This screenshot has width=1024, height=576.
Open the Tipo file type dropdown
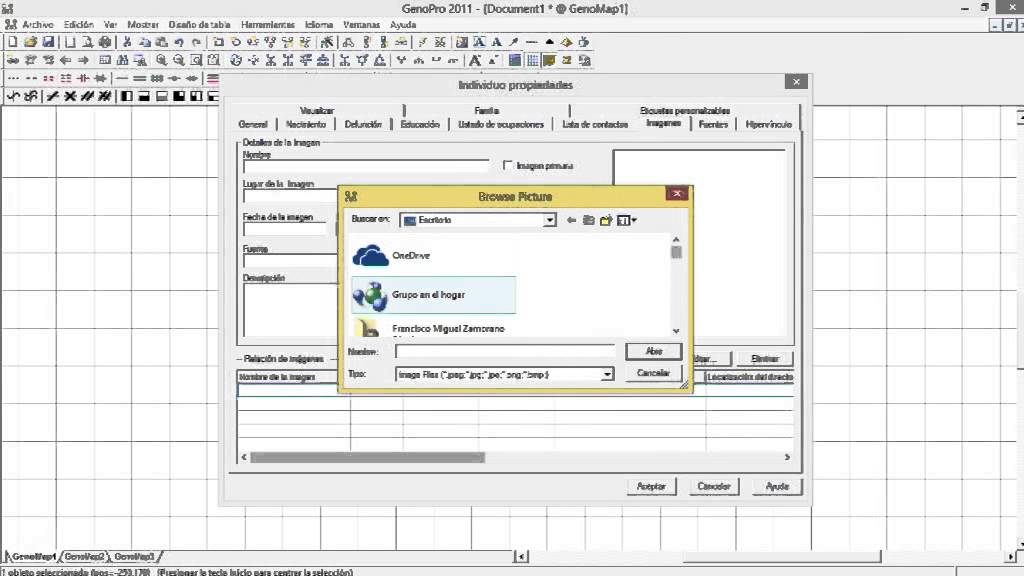(607, 374)
